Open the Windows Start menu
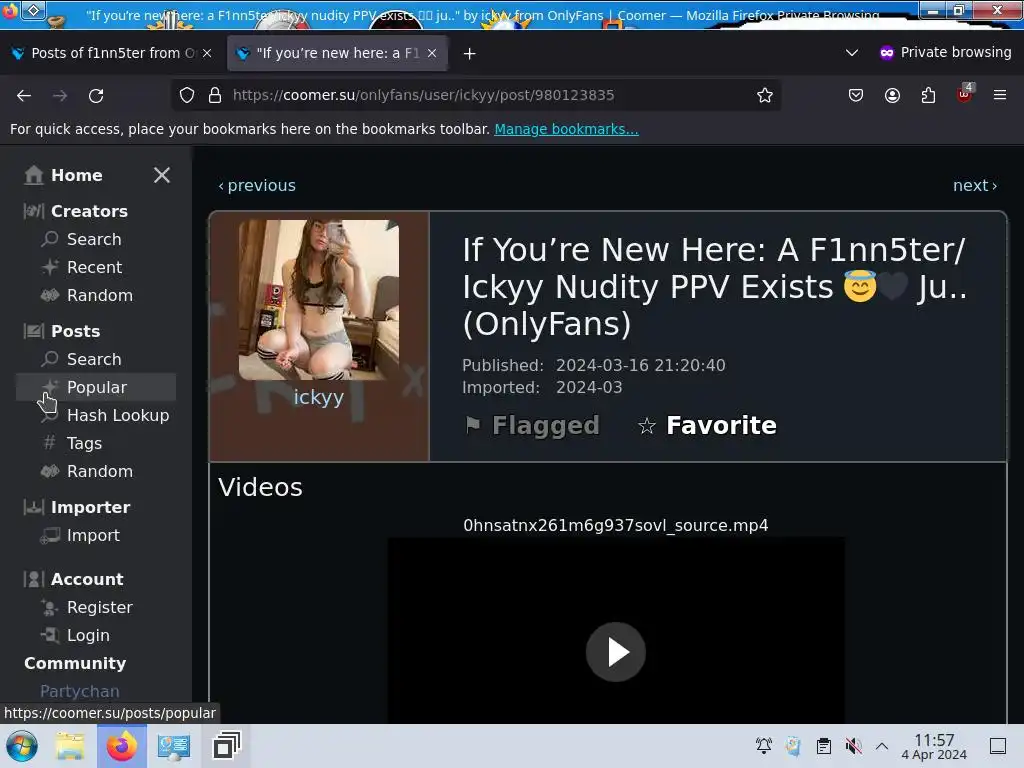 [x=22, y=746]
